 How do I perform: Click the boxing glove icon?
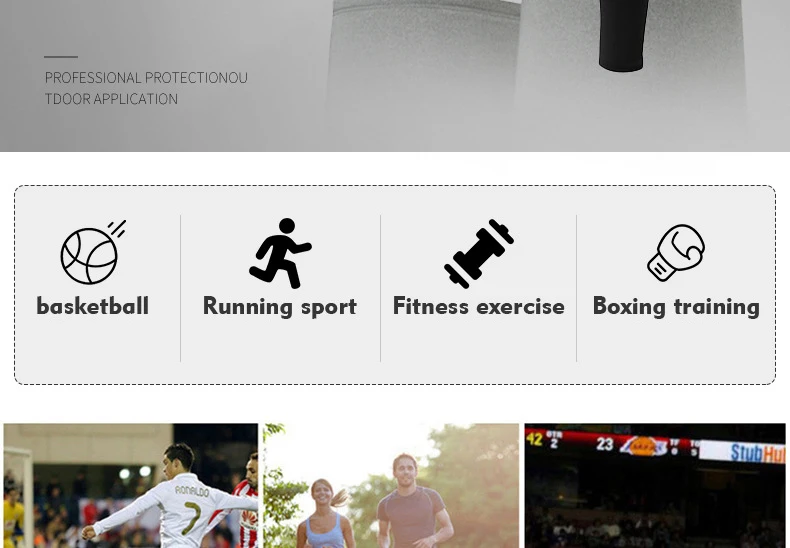pos(676,252)
